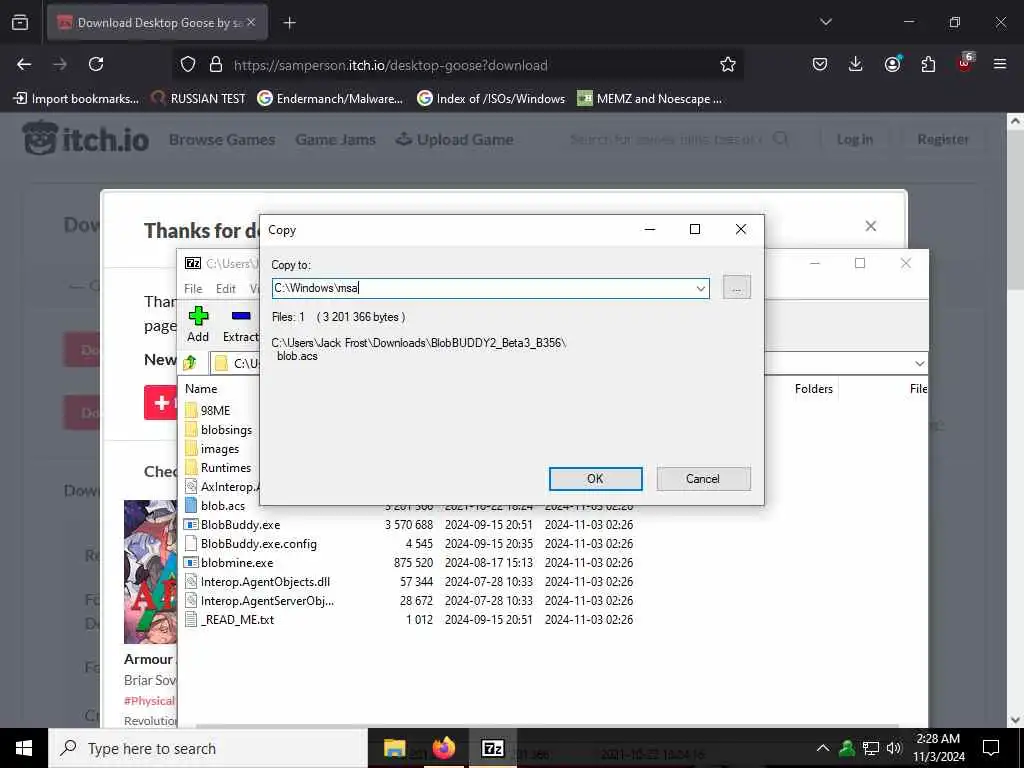The height and width of the screenshot is (768, 1024).
Task: Click the taskbar clock showing 2:28 AM
Action: 938,748
